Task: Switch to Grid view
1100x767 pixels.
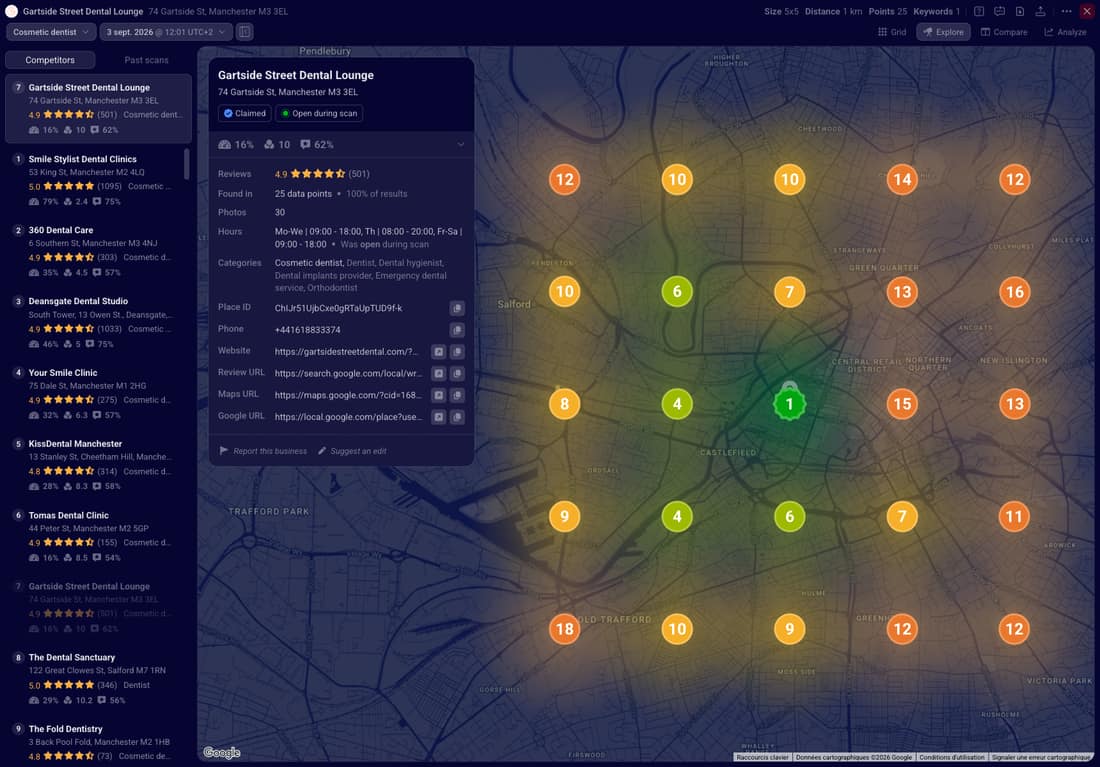Action: click(x=892, y=32)
